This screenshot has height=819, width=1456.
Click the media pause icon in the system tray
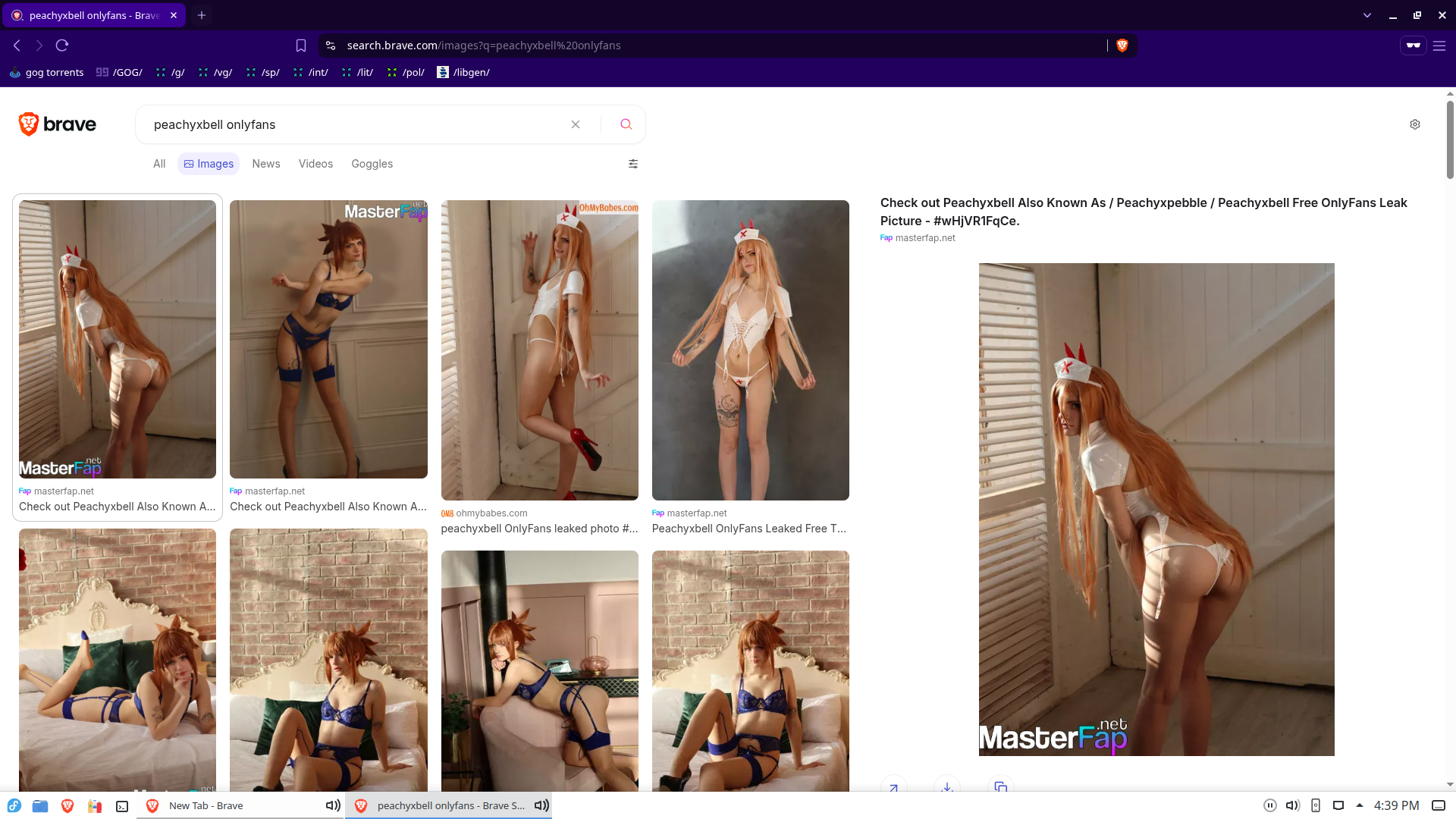1270,805
